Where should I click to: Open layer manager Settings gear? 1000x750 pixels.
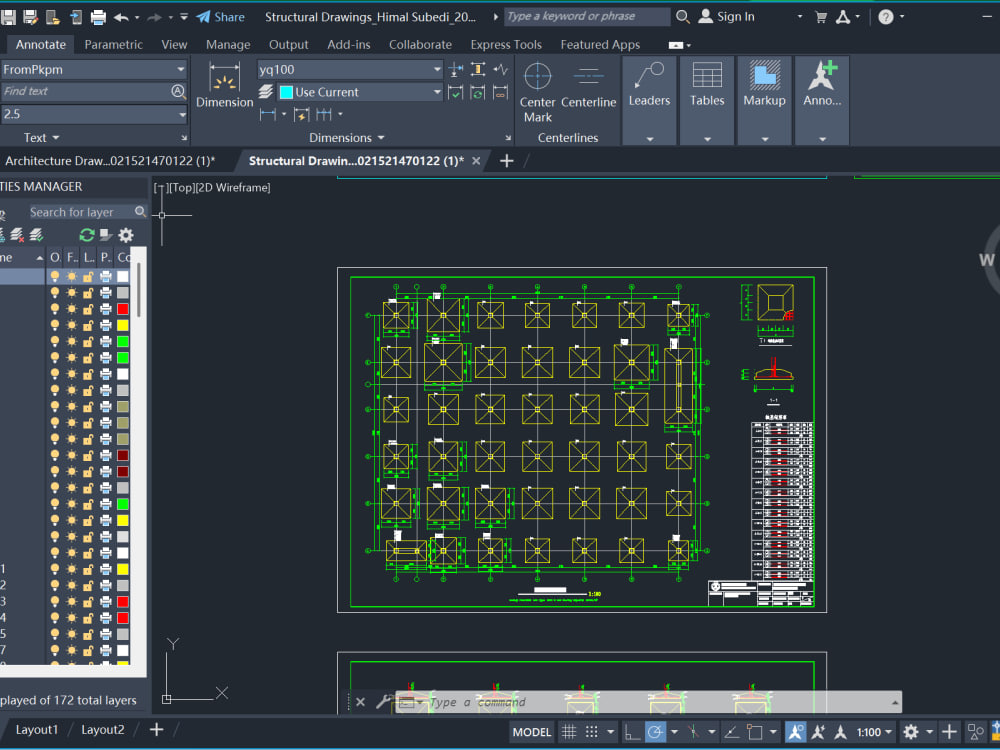pos(126,235)
